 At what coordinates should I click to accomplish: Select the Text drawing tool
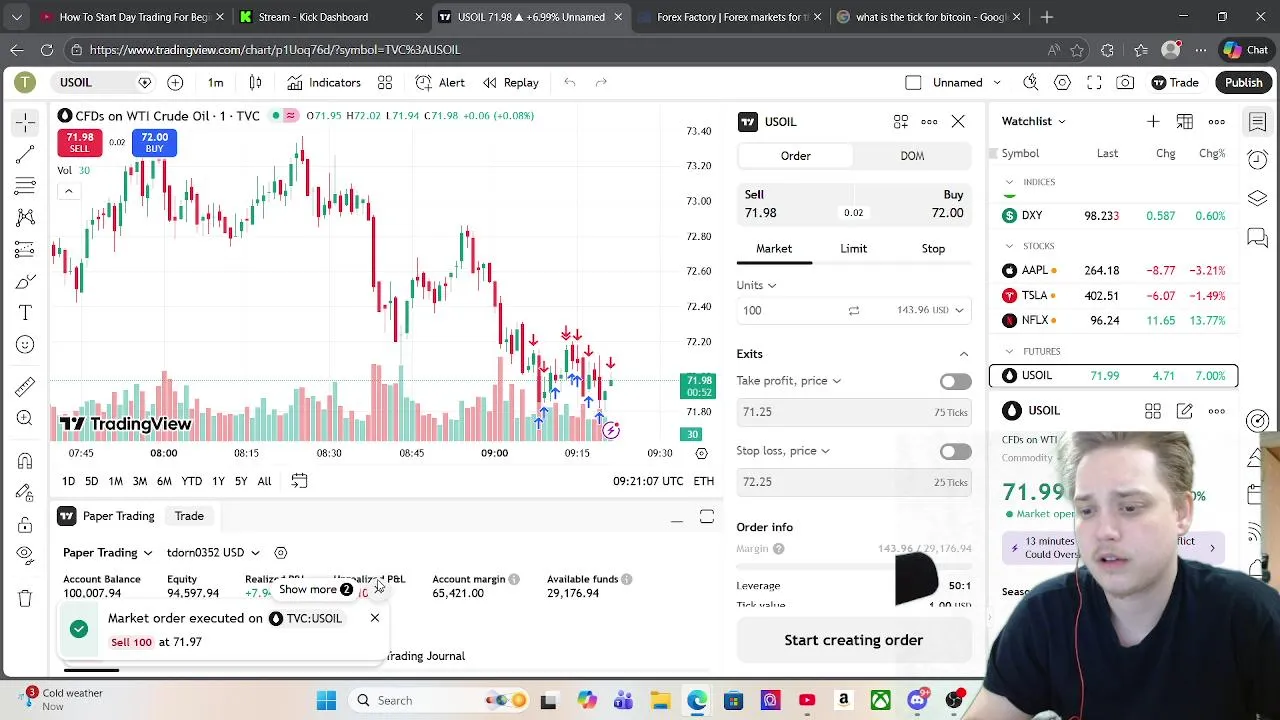25,313
